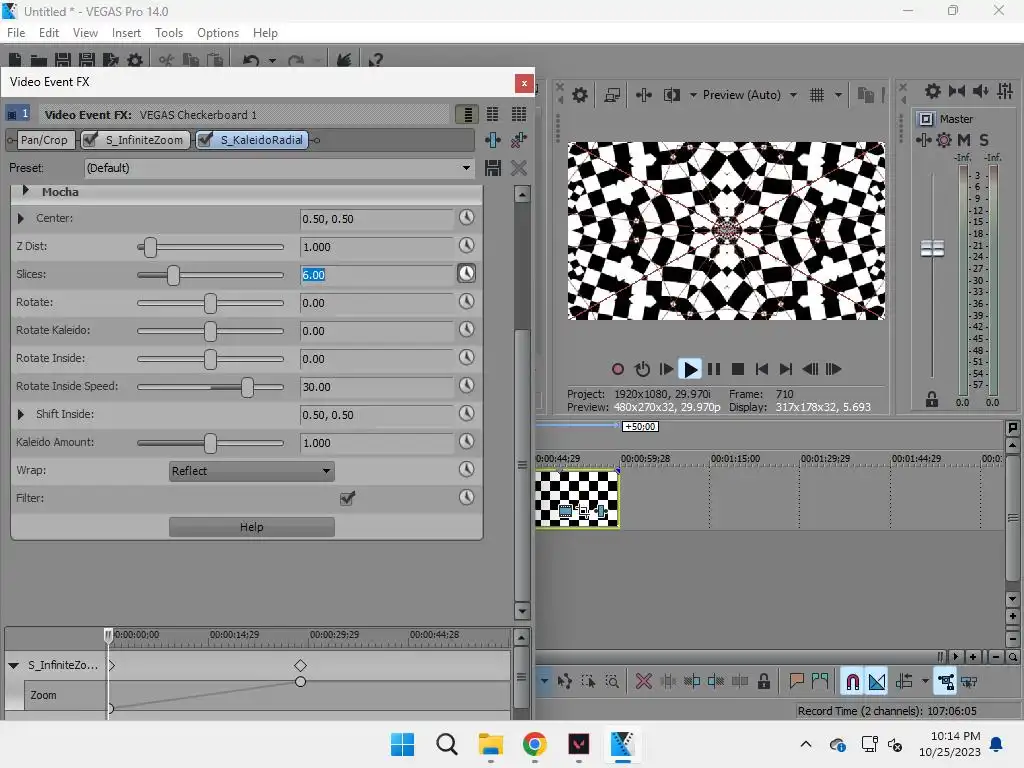Toggle the preview overlays grid icon
1024x768 pixels.
tap(816, 95)
